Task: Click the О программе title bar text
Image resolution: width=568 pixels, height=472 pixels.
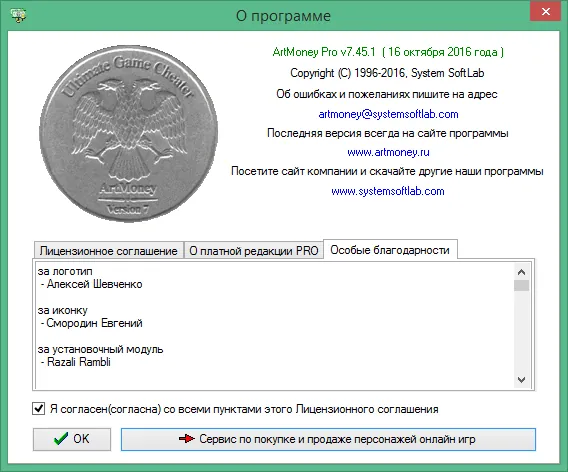Action: tap(283, 16)
